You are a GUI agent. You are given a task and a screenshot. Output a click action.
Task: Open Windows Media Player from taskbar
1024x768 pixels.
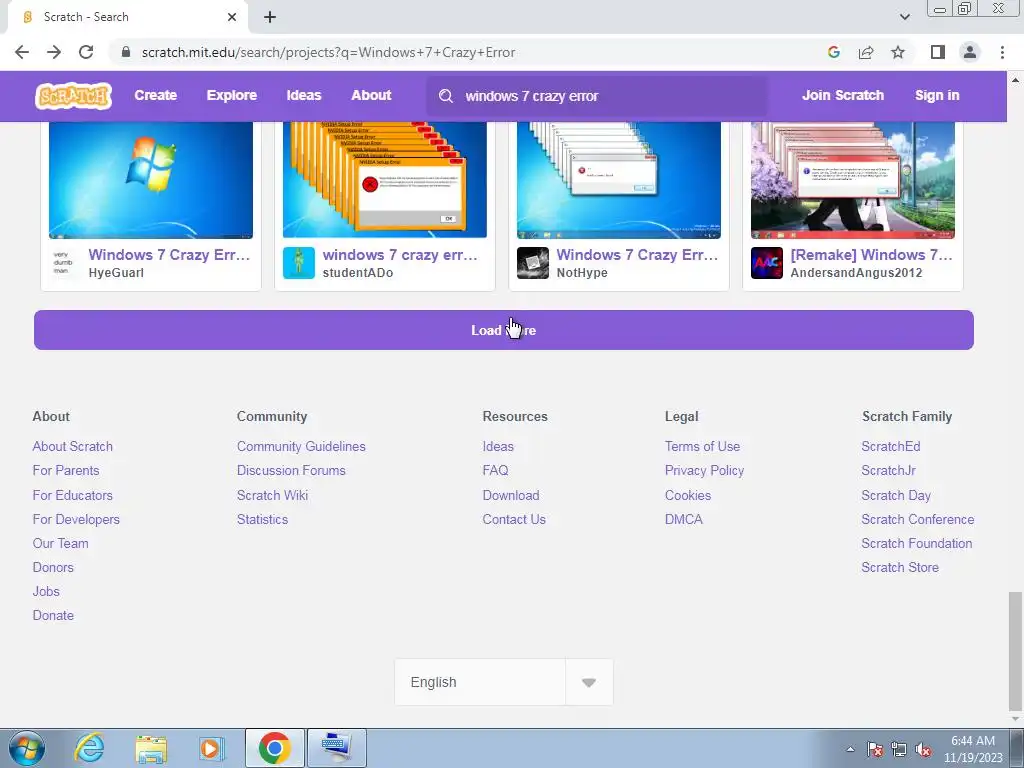(211, 748)
